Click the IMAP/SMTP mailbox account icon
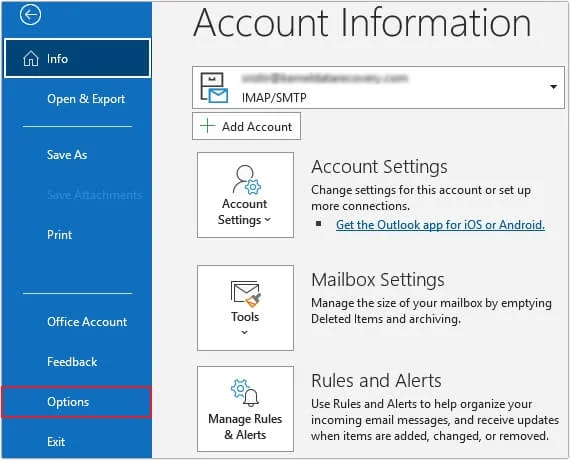The height and width of the screenshot is (461, 571). coord(214,88)
